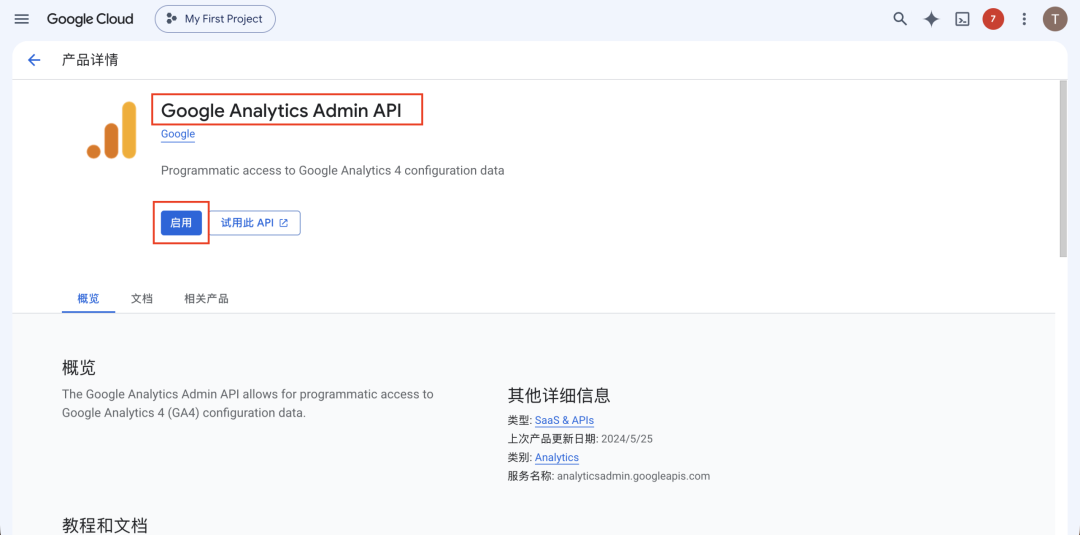Open the SaaS & APIs type link

(564, 420)
